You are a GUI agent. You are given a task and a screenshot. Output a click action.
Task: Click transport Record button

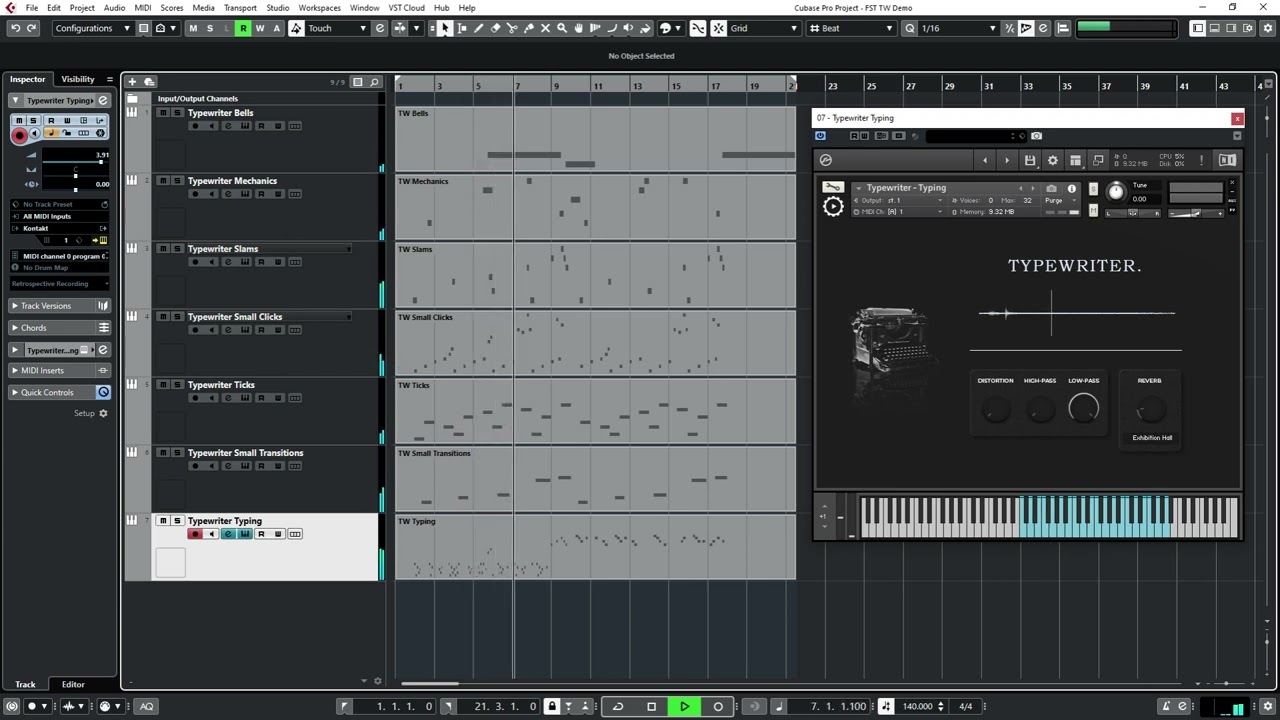[x=718, y=706]
